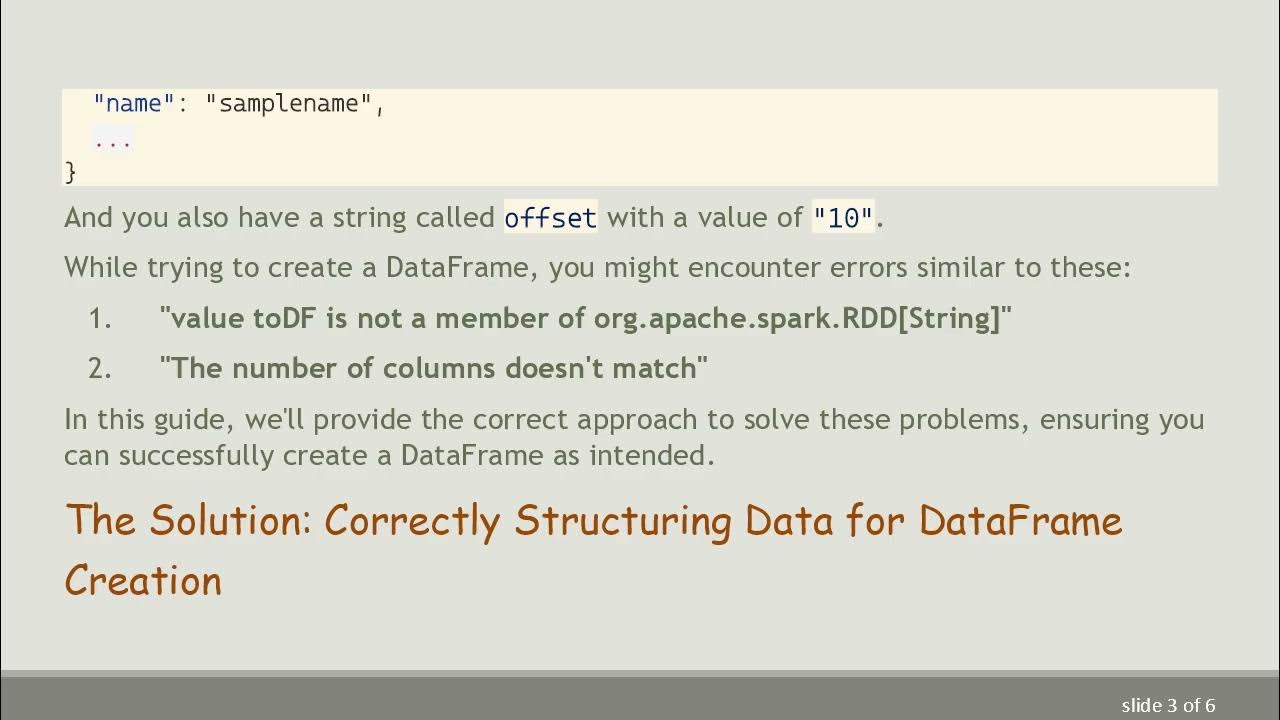Click the word "Creation" in the heading
The width and height of the screenshot is (1280, 720).
[143, 581]
